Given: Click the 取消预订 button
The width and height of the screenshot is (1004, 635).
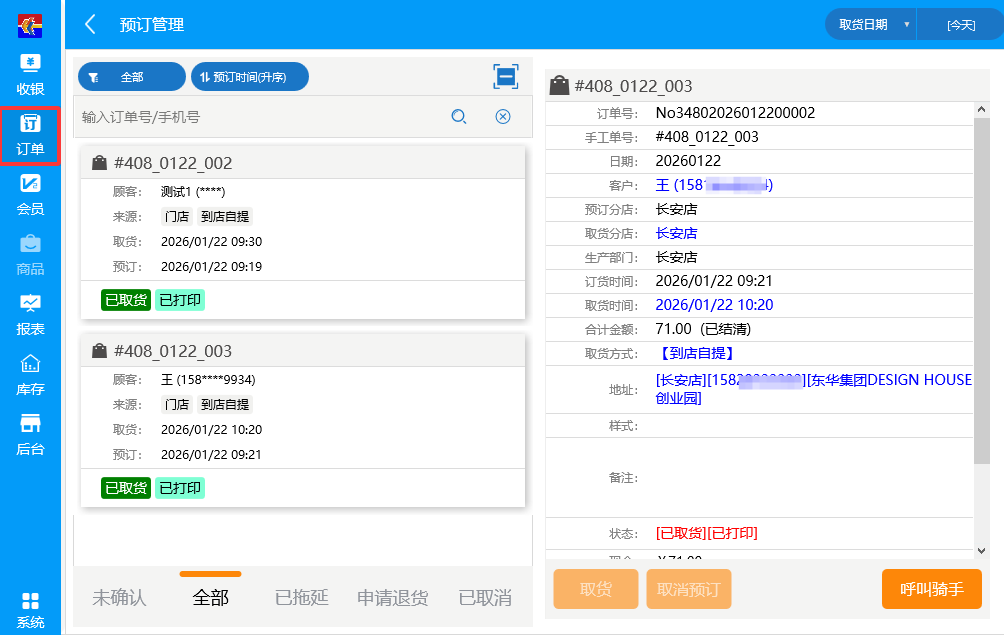Looking at the screenshot, I should (689, 589).
